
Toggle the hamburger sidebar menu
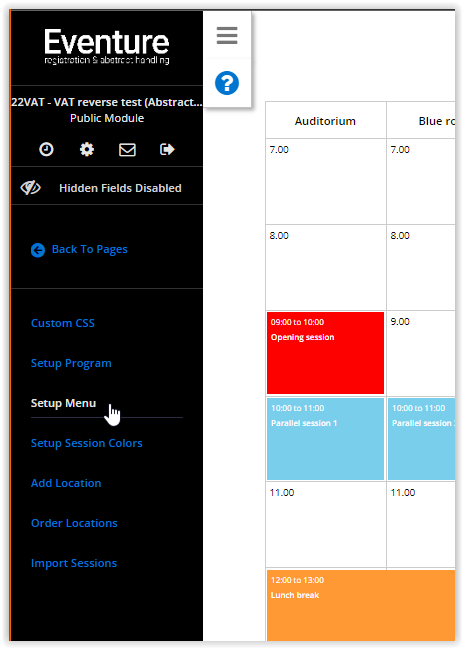tap(227, 36)
